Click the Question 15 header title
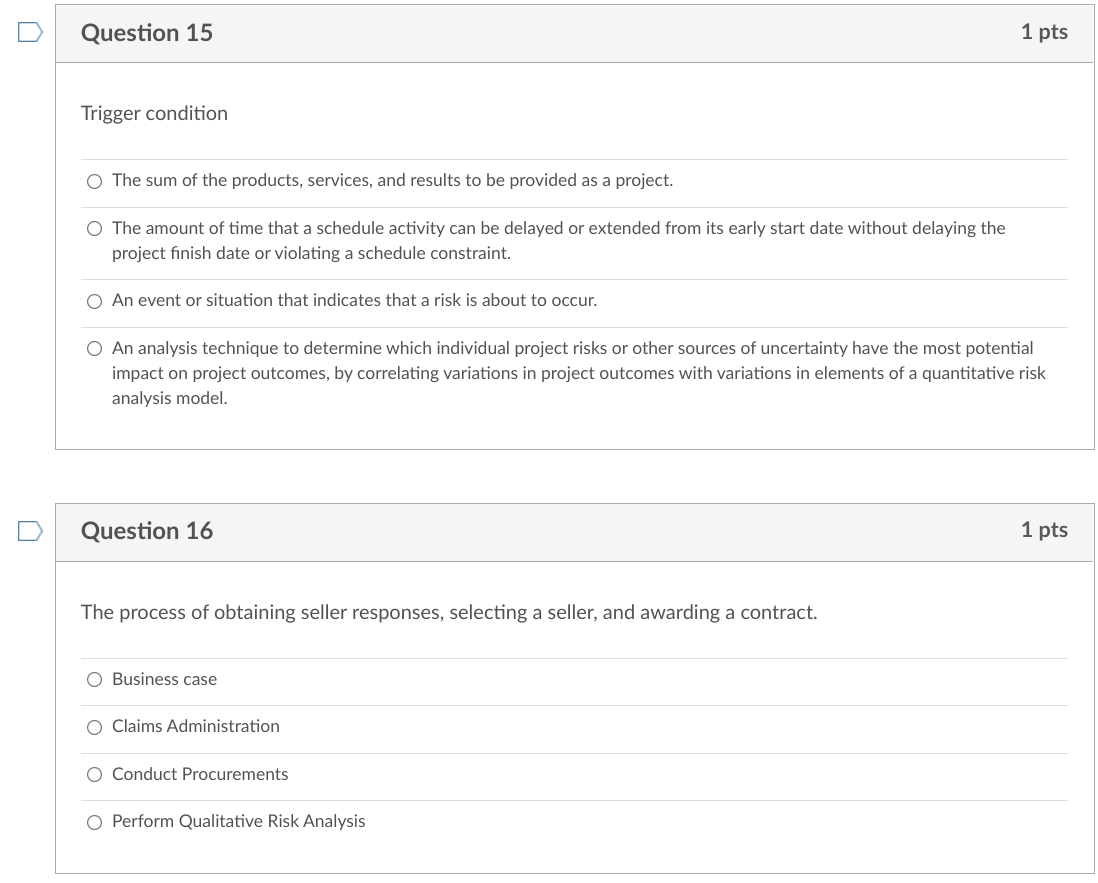The width and height of the screenshot is (1098, 883). [147, 33]
